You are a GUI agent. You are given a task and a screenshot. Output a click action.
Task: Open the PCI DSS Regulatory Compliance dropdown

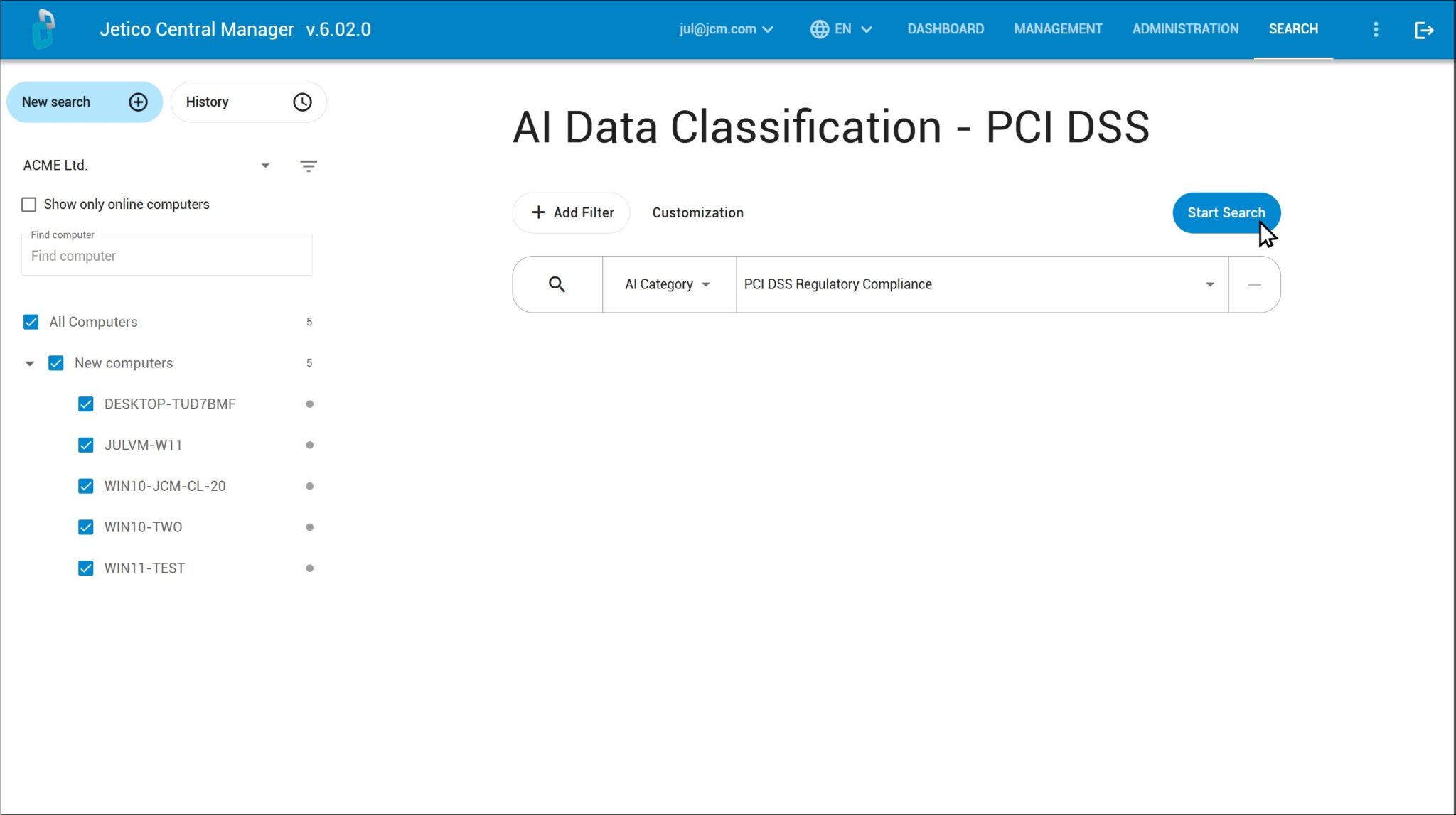coord(982,284)
